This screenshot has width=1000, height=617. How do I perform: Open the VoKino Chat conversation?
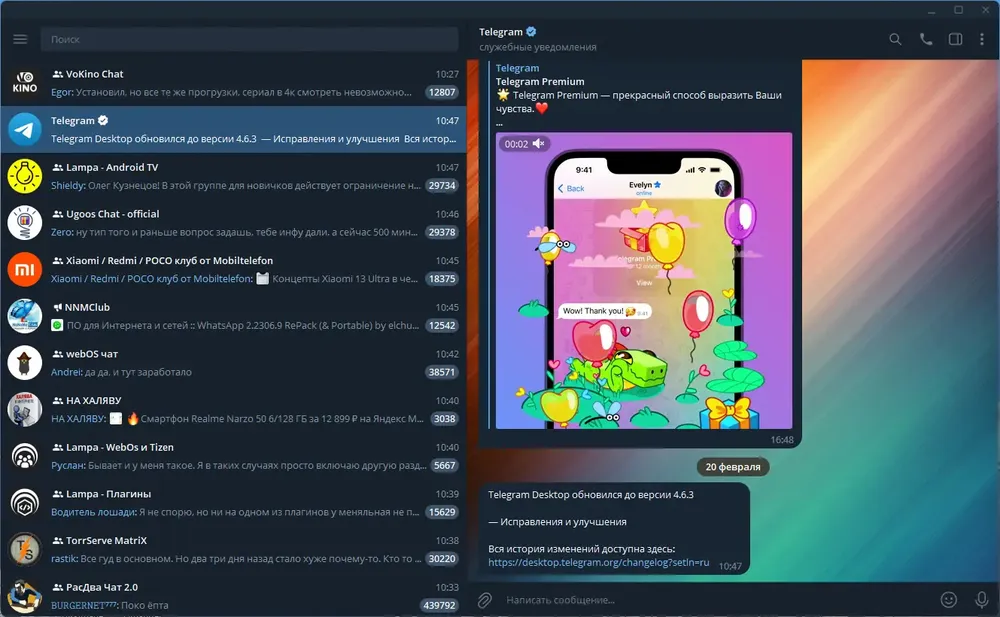pyautogui.click(x=233, y=83)
